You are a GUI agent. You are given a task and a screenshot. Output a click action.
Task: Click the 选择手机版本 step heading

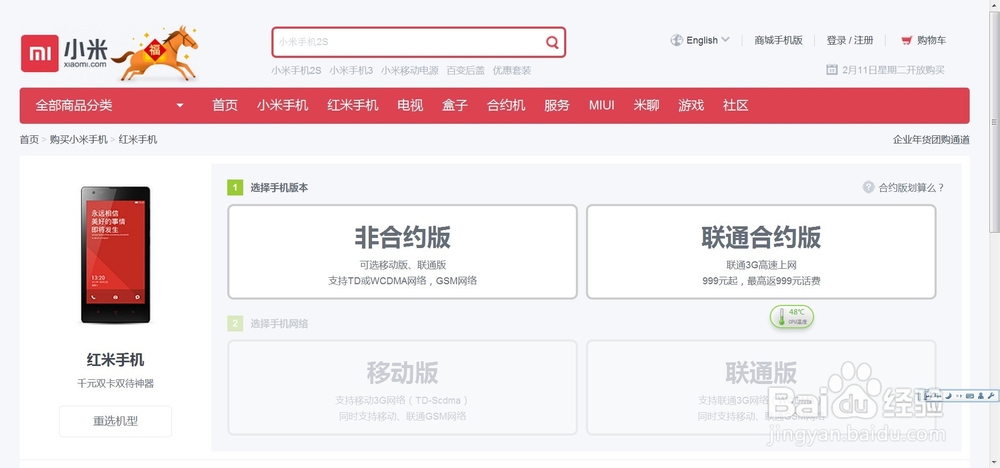[279, 187]
